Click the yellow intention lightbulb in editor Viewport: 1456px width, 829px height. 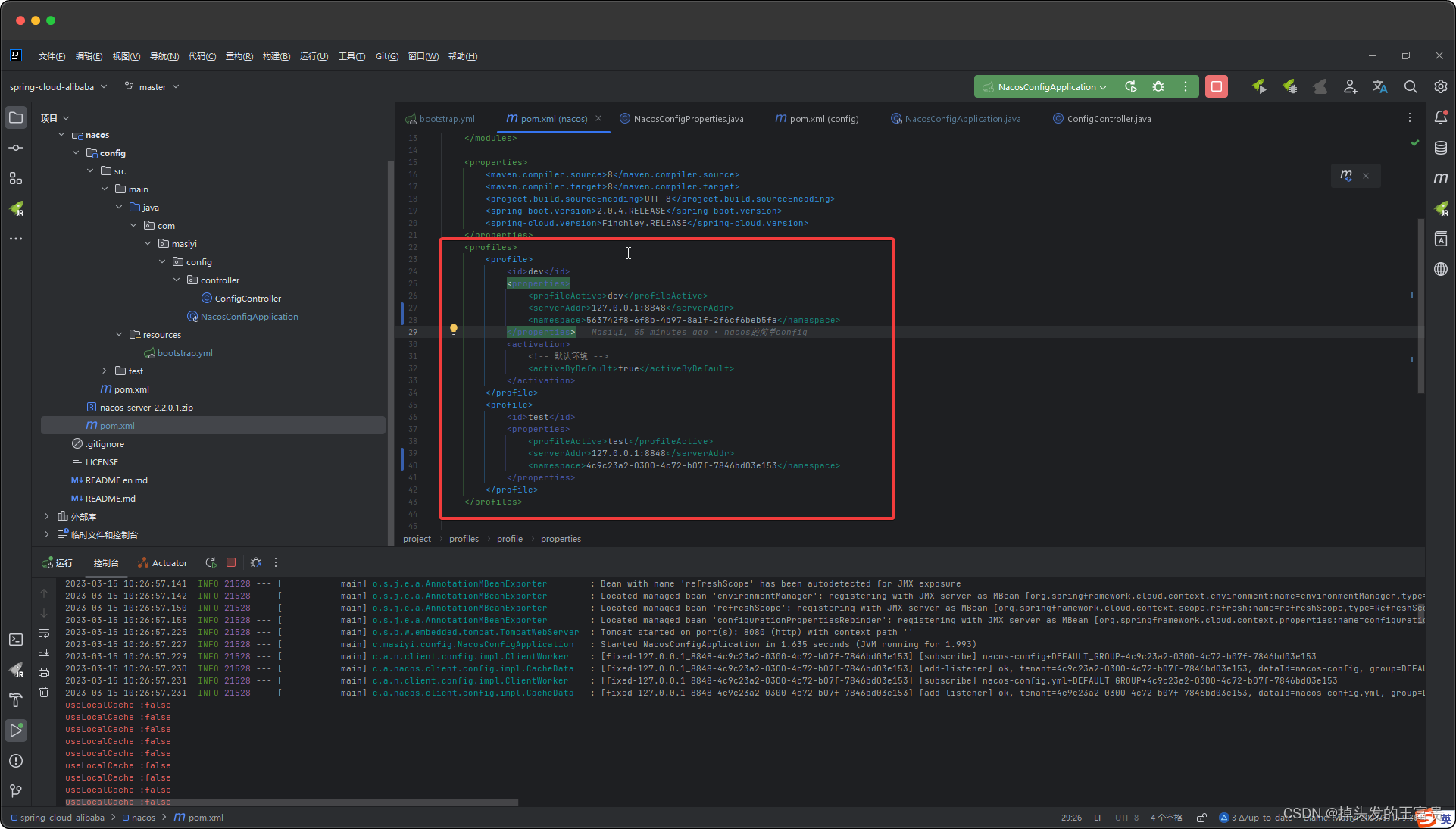(x=454, y=330)
